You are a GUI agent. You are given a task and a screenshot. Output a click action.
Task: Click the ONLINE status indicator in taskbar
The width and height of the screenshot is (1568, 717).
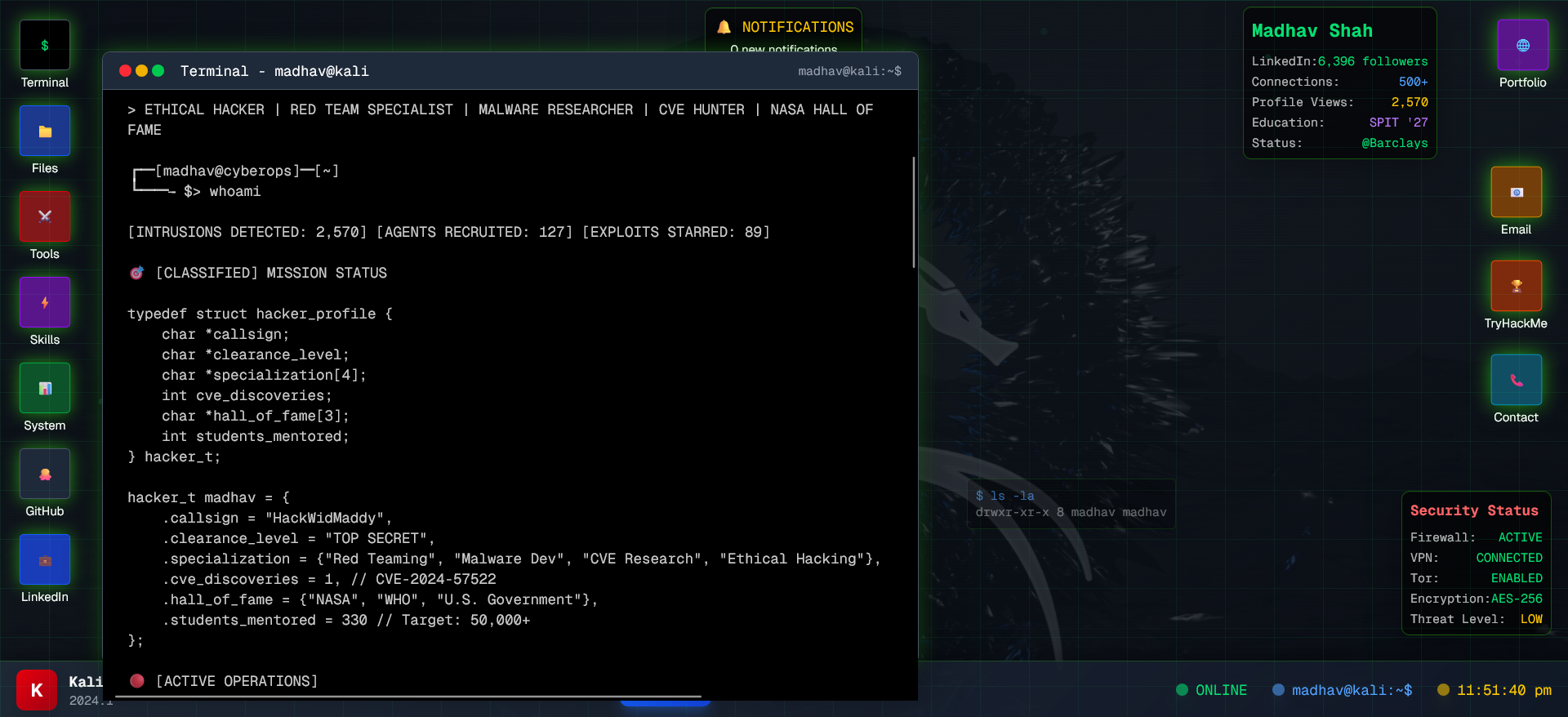coord(1211,690)
